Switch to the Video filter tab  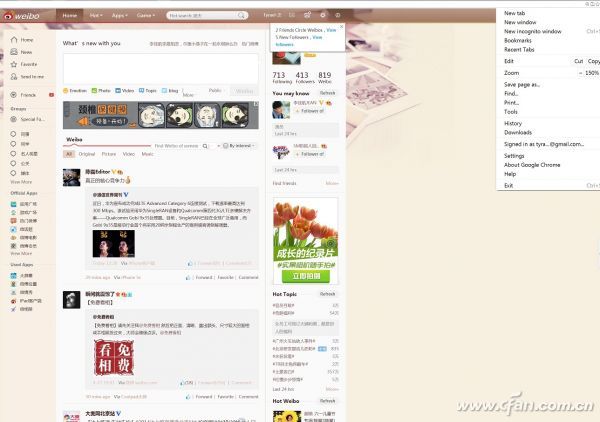(129, 154)
